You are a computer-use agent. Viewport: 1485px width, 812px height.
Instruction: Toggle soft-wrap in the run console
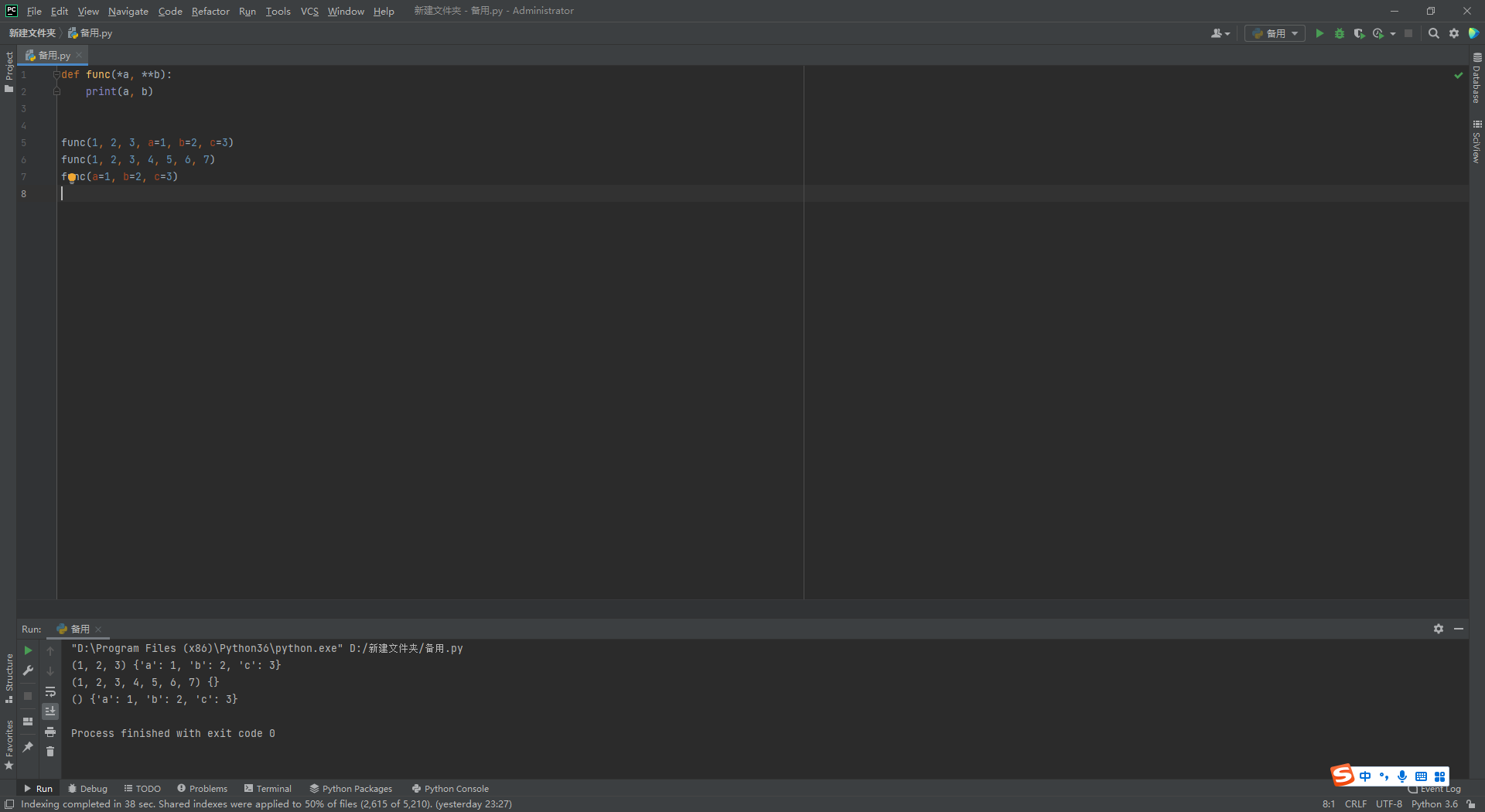point(50,691)
